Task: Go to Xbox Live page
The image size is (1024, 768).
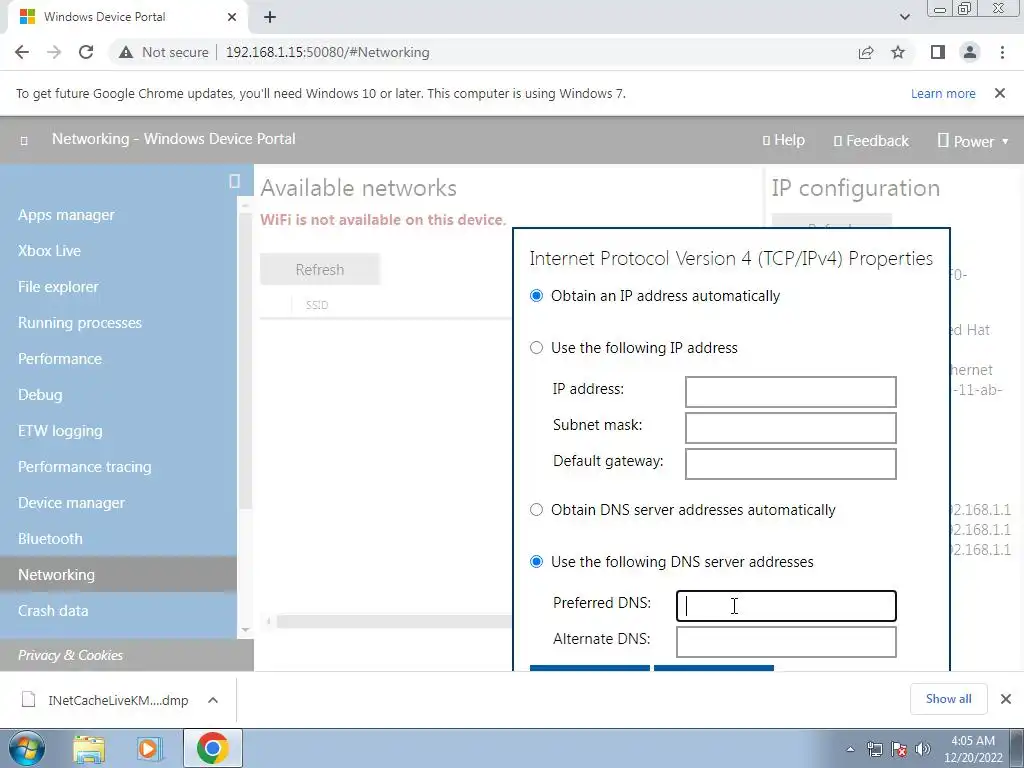Action: coord(50,251)
